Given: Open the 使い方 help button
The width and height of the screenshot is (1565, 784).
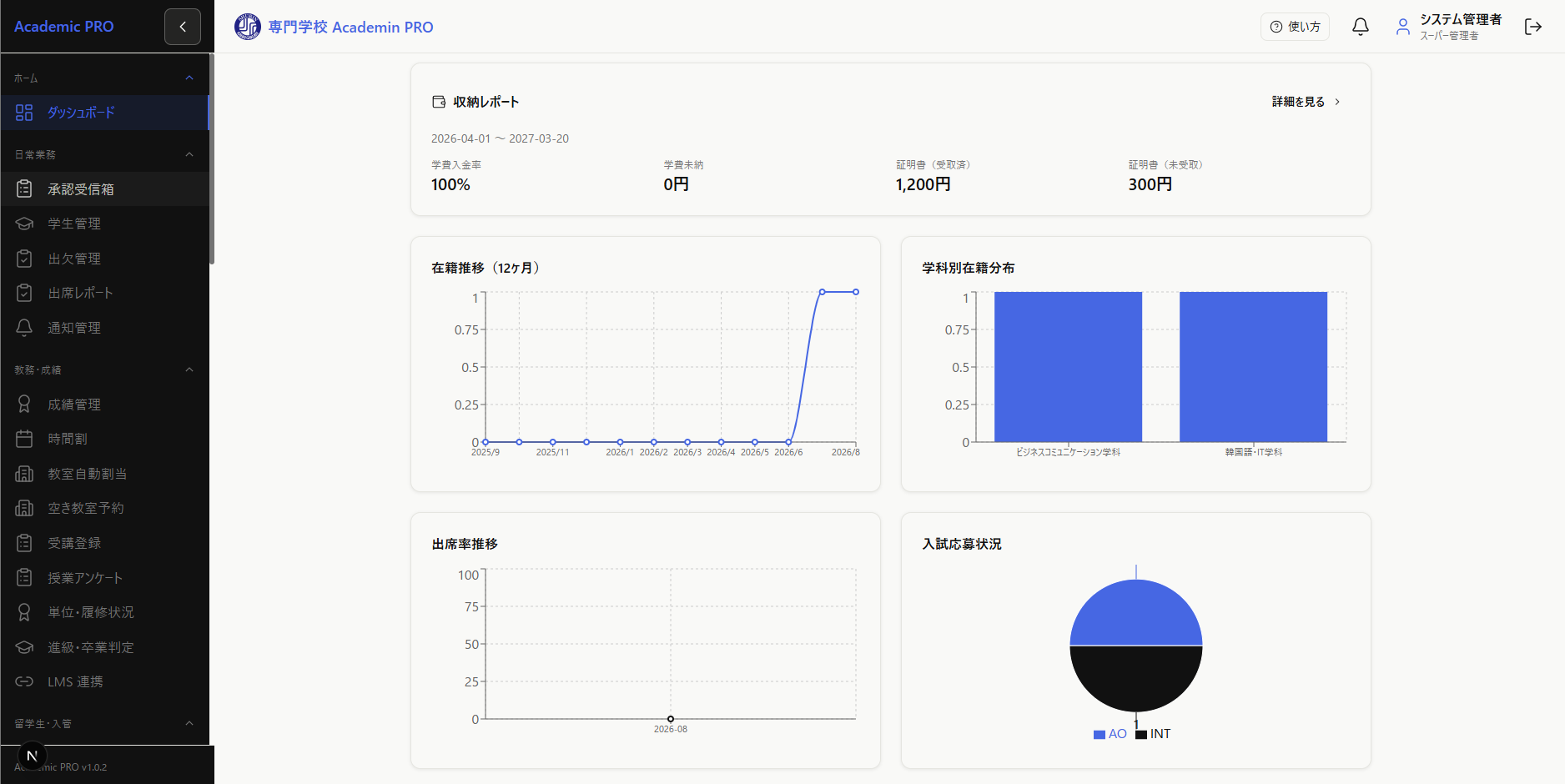Looking at the screenshot, I should [1295, 27].
